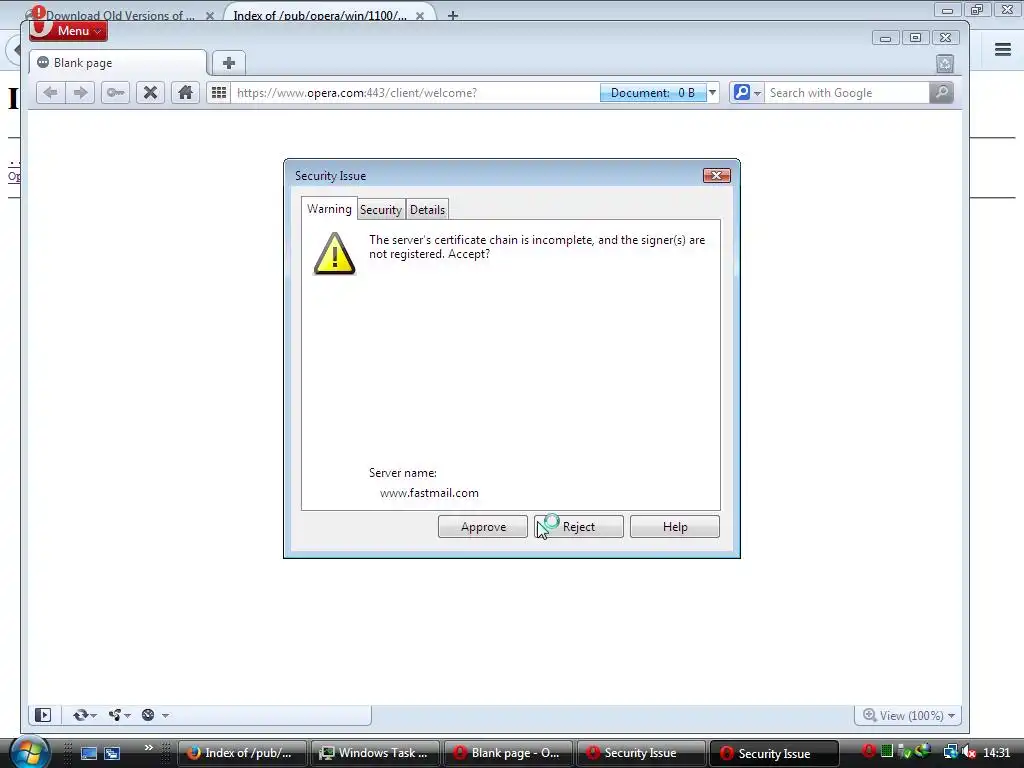Click the Approve button

pyautogui.click(x=483, y=526)
